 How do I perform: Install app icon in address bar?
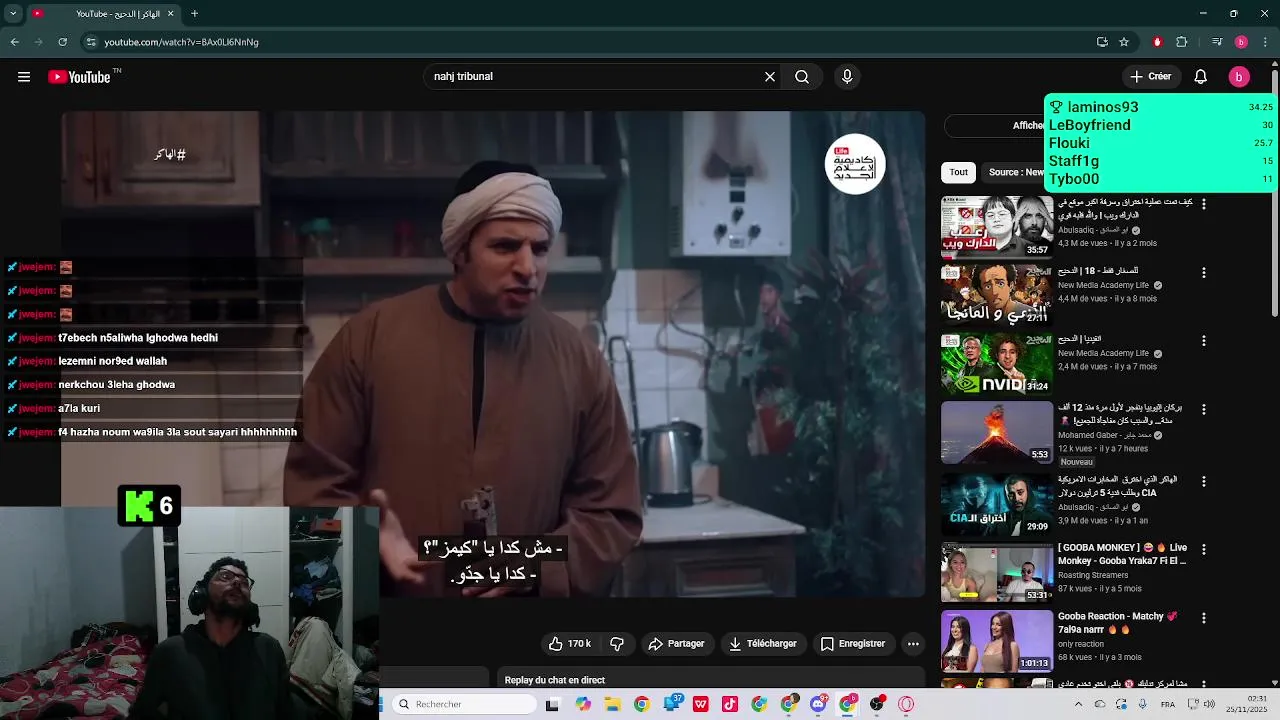point(1102,42)
